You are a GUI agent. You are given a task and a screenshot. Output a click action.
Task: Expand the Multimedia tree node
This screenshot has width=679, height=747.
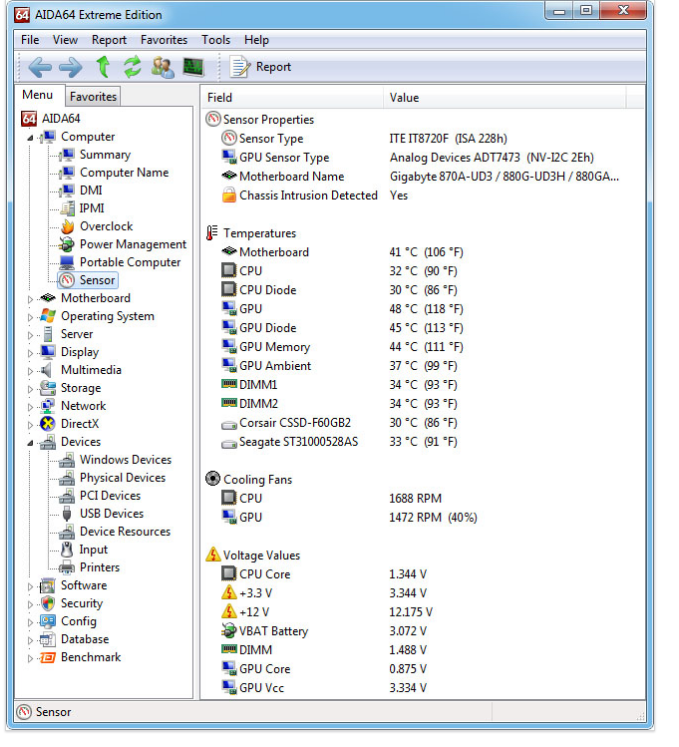(x=30, y=371)
